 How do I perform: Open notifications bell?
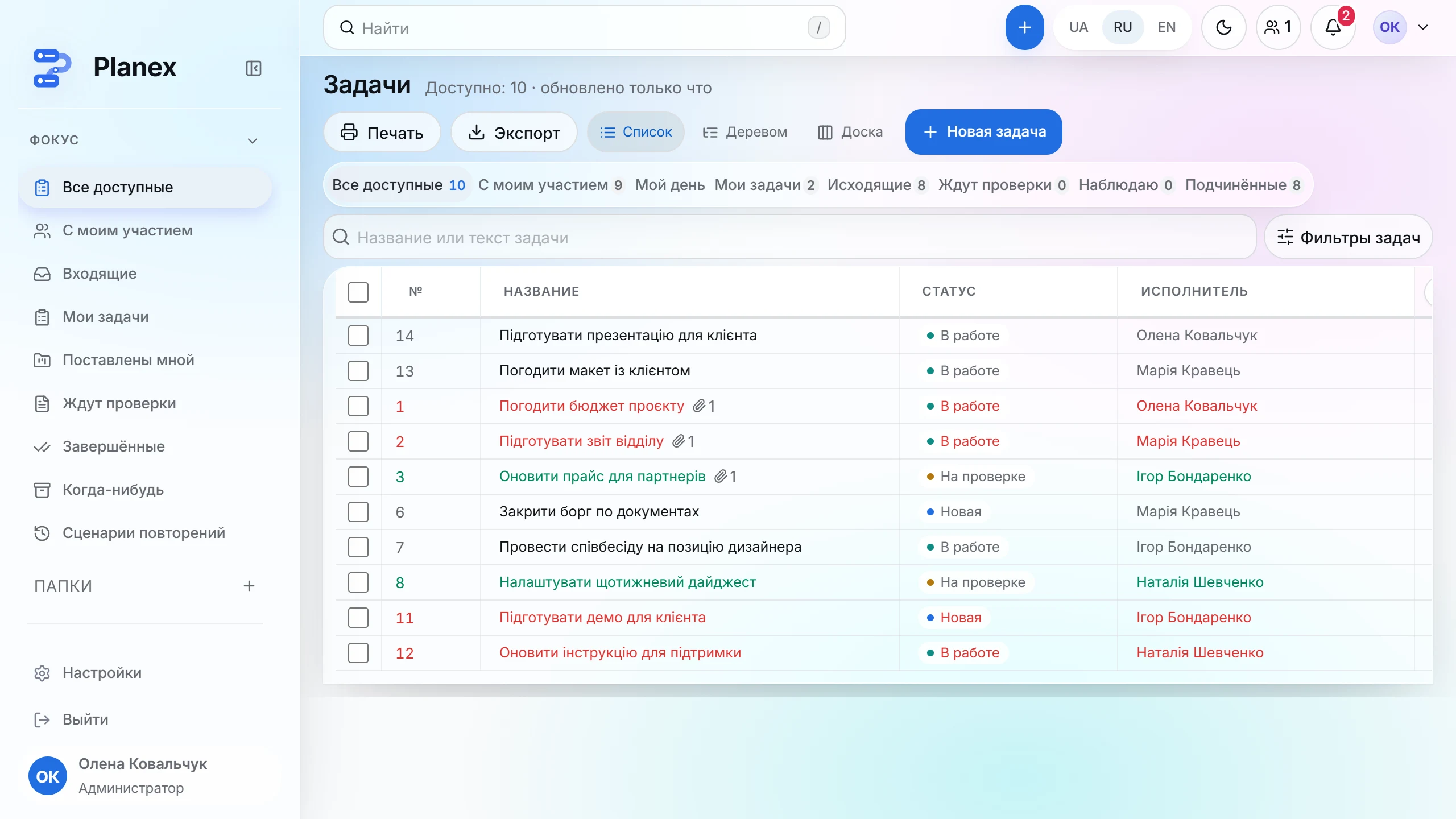tap(1333, 27)
